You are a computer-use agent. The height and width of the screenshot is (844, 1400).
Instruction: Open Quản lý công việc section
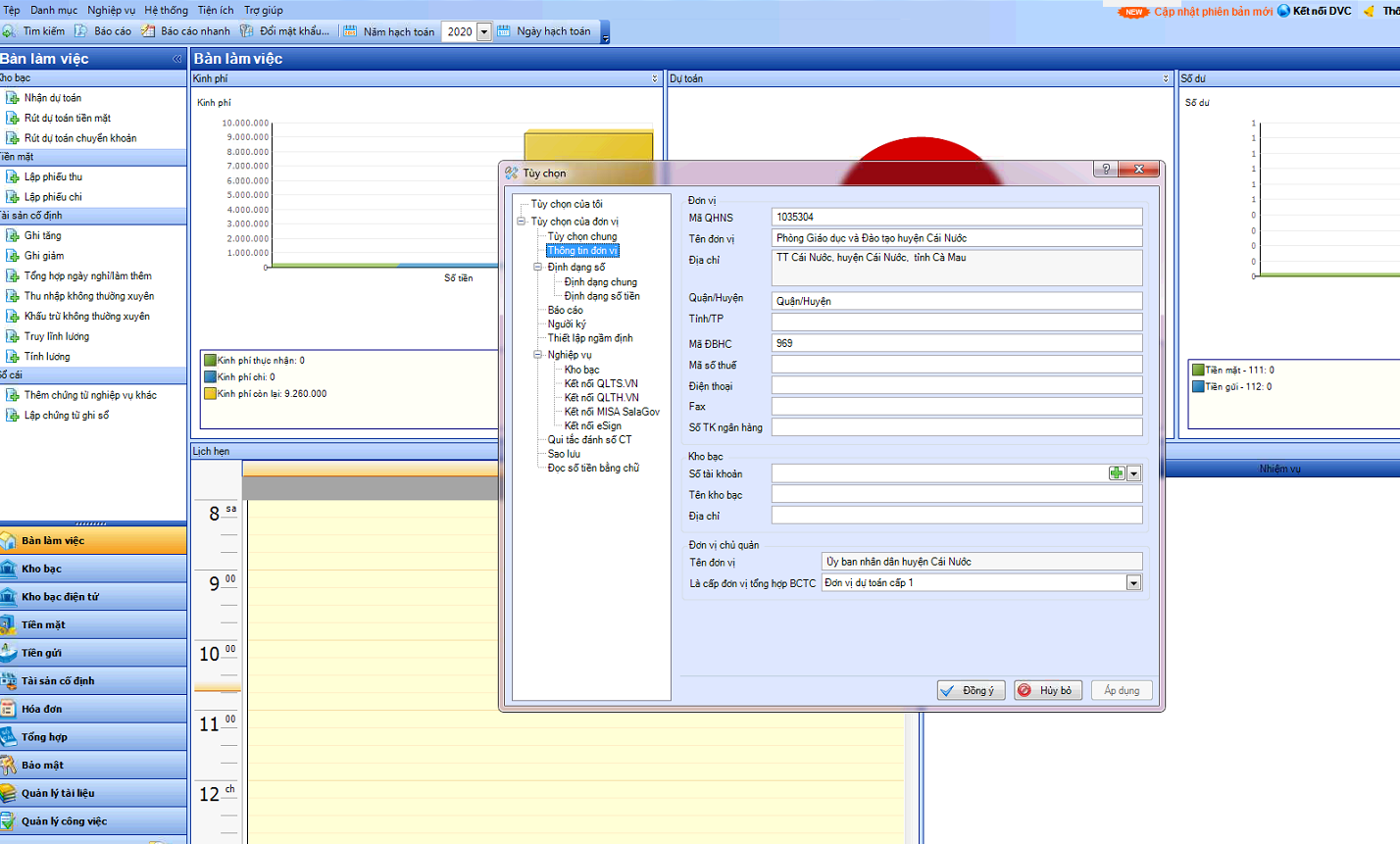(93, 821)
